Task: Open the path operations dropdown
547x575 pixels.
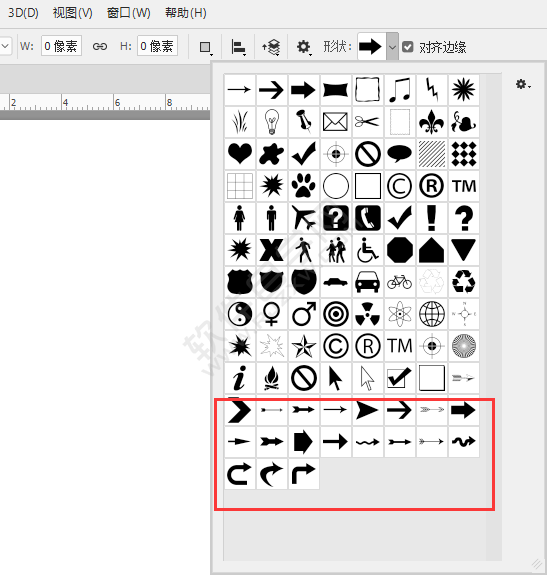Action: (x=206, y=47)
